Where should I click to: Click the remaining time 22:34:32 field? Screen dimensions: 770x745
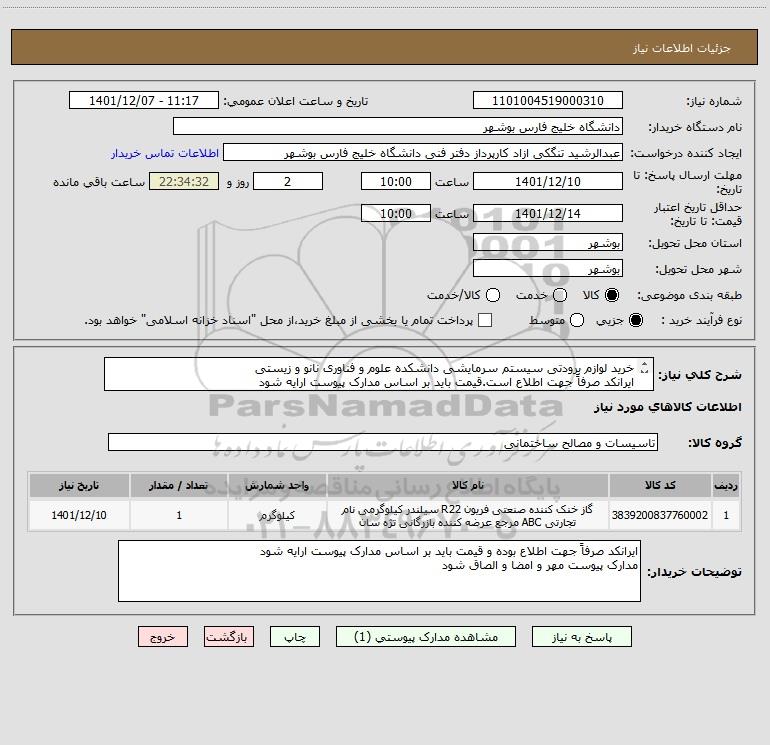184,181
